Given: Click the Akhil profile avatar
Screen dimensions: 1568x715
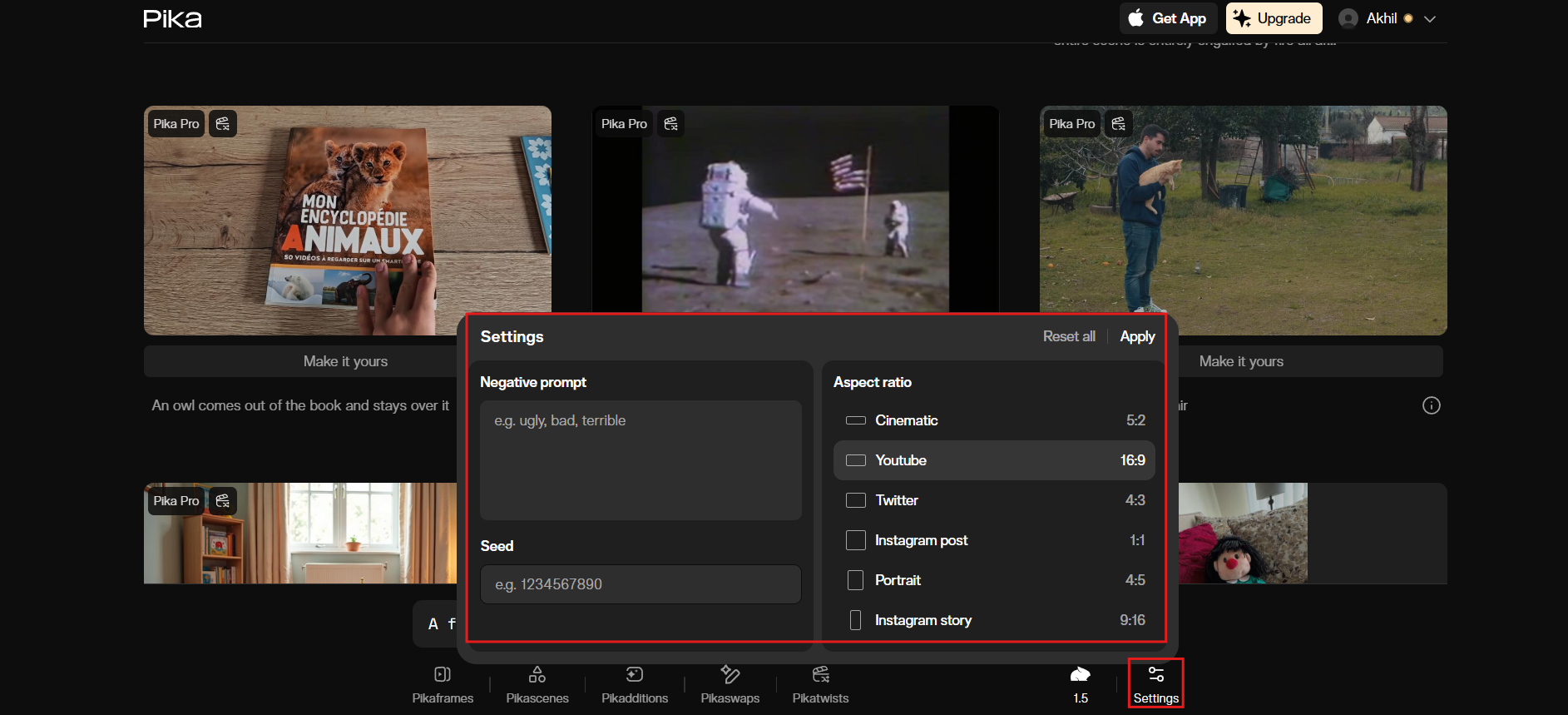Looking at the screenshot, I should [x=1348, y=18].
